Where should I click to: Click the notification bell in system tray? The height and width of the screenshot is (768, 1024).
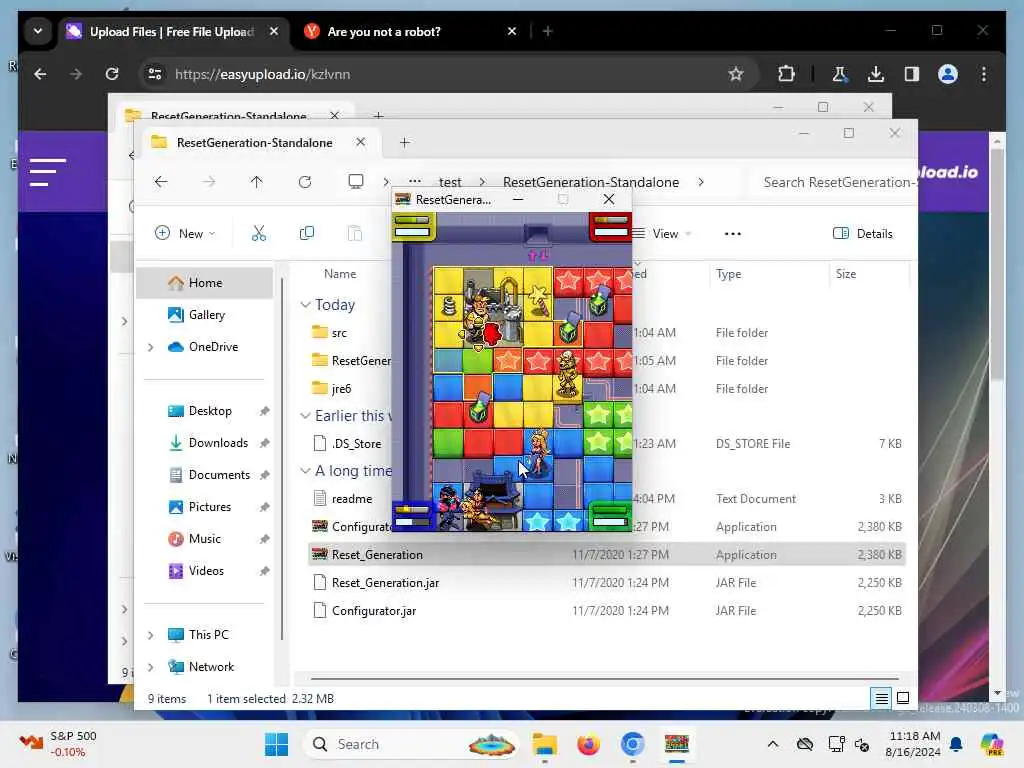click(x=956, y=744)
